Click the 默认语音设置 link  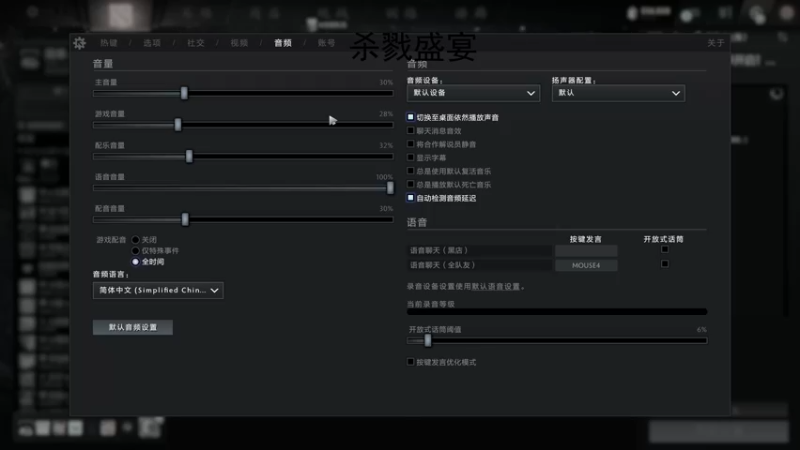point(495,287)
